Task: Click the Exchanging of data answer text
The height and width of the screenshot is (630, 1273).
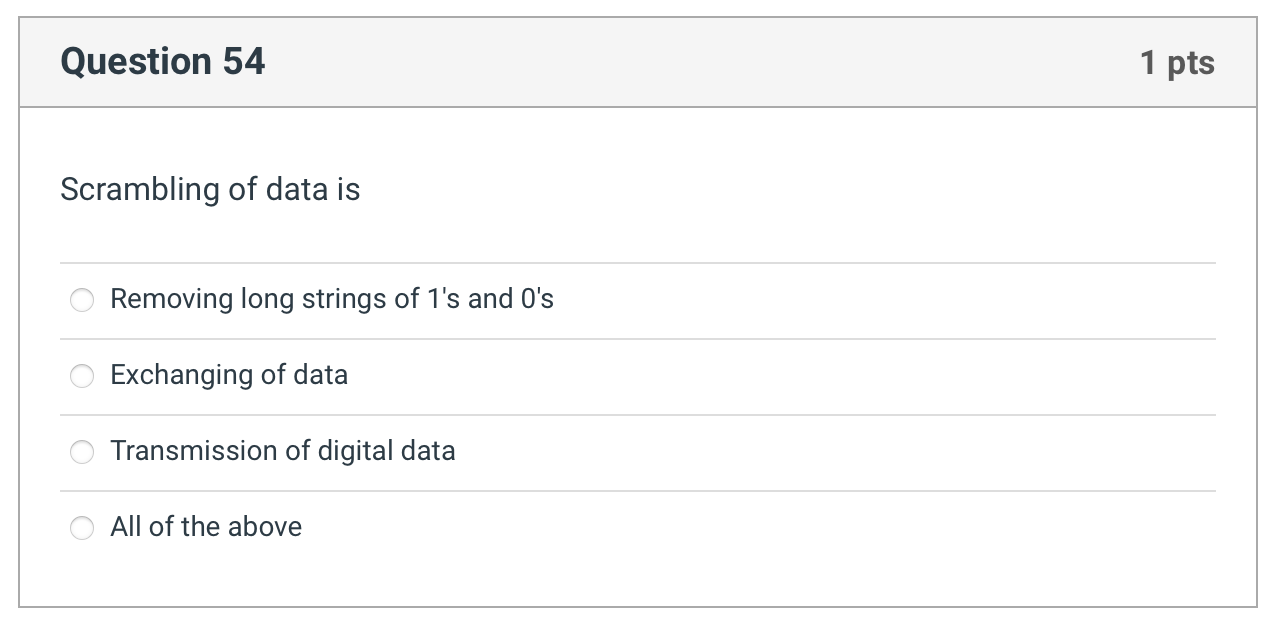Action: tap(229, 375)
